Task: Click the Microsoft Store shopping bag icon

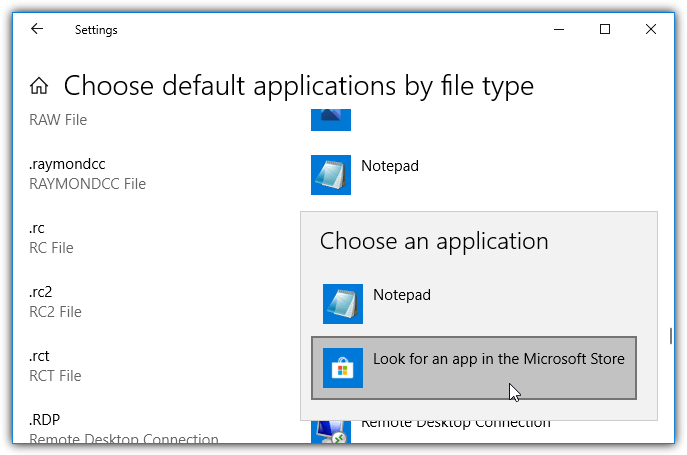Action: point(343,368)
